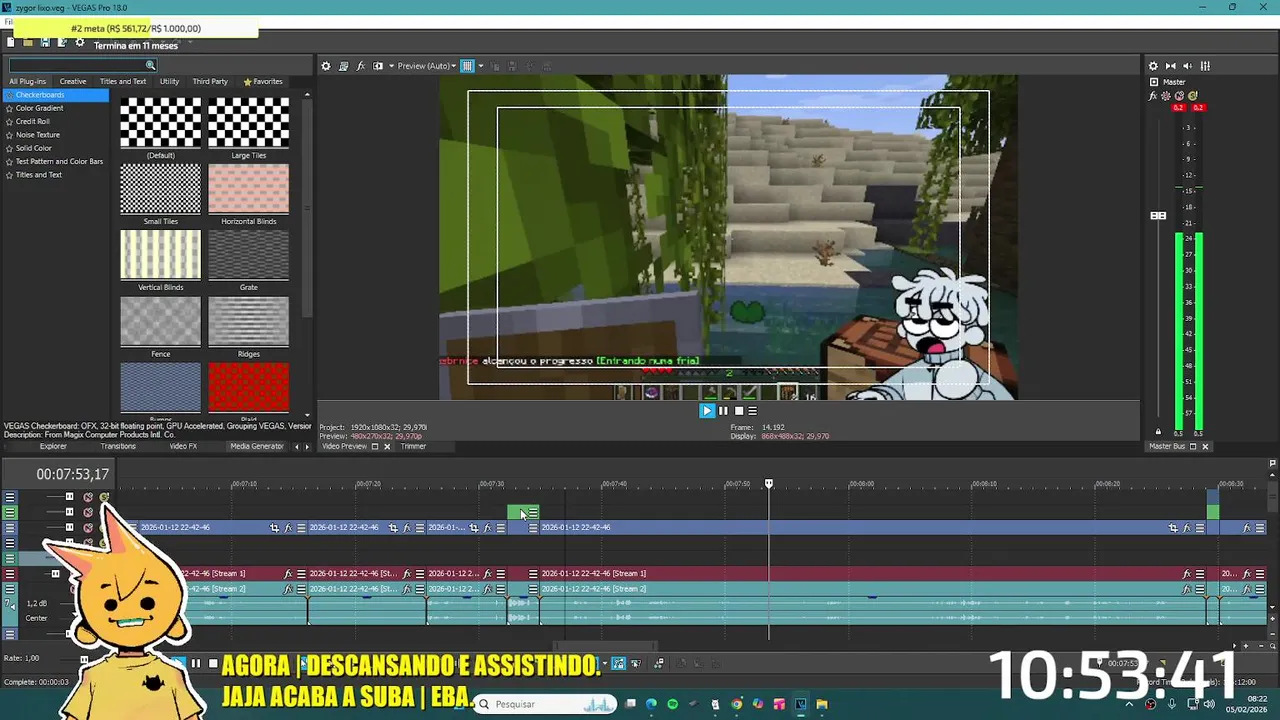This screenshot has width=1280, height=720.
Task: Click the Downmix output icon in Master Bus
Action: click(x=1171, y=66)
